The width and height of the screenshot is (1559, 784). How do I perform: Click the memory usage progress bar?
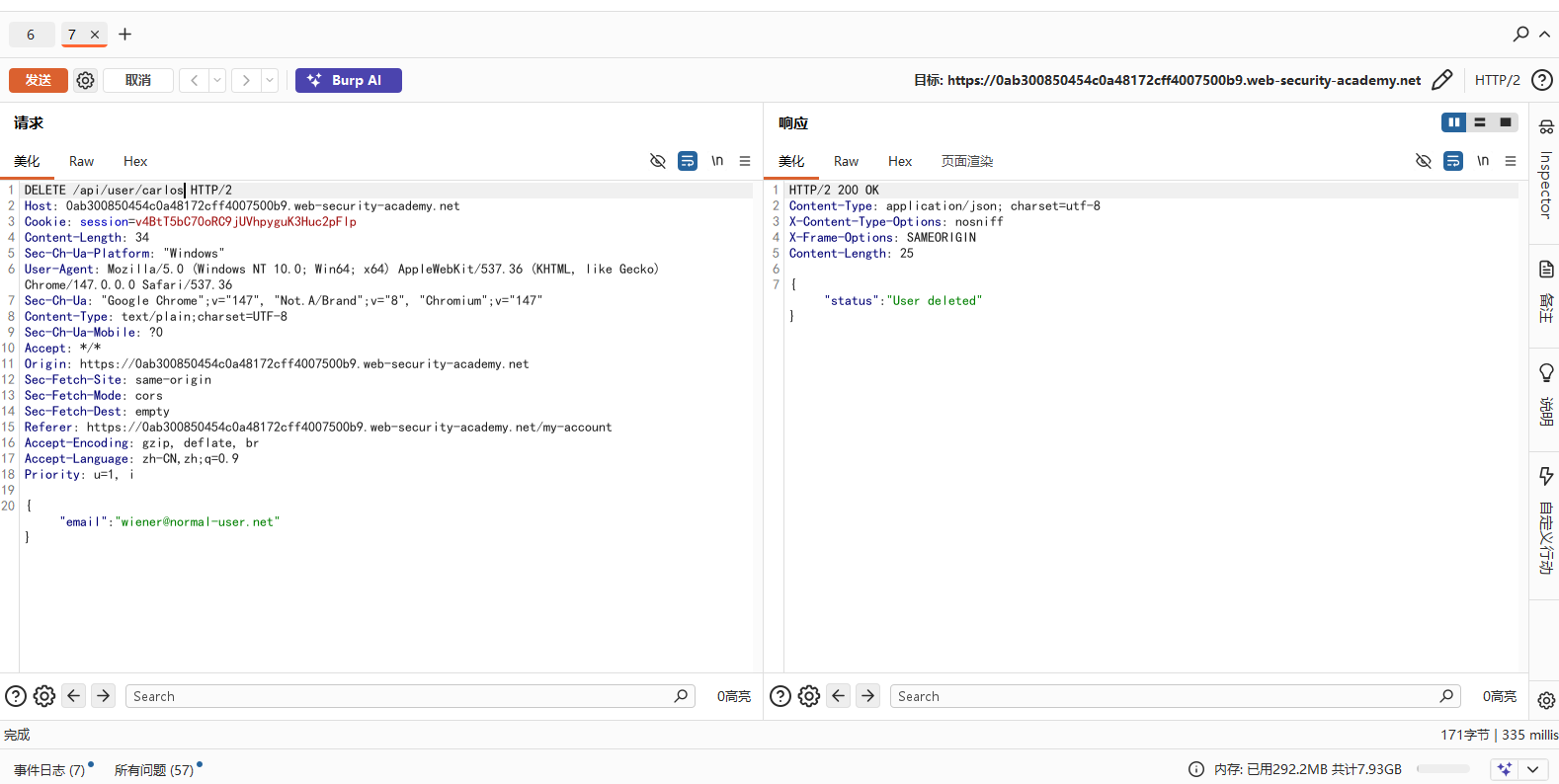tap(1443, 769)
